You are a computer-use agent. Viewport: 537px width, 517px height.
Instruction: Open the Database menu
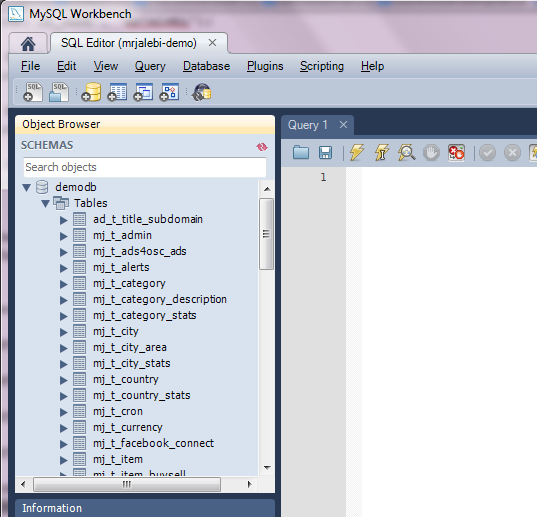(207, 66)
